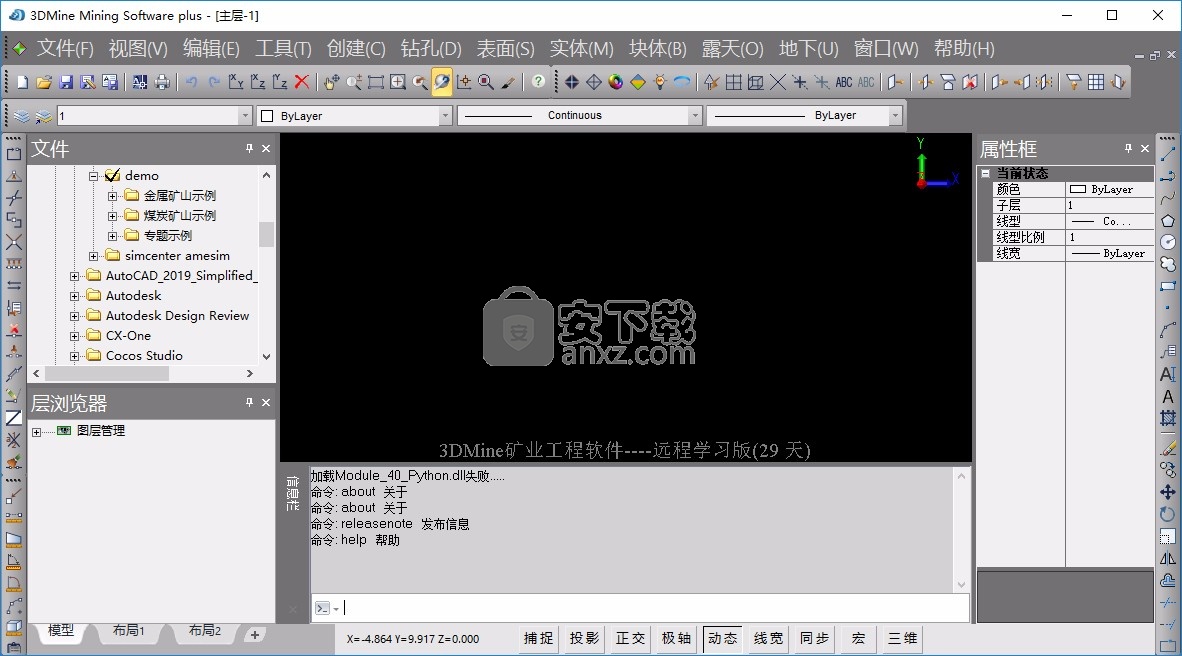Collapse the demo folder node

click(93, 176)
